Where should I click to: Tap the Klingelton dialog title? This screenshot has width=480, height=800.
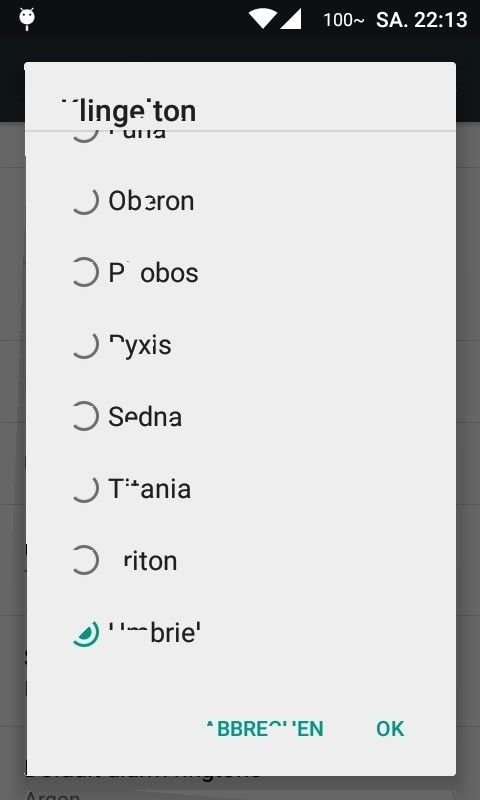[128, 111]
